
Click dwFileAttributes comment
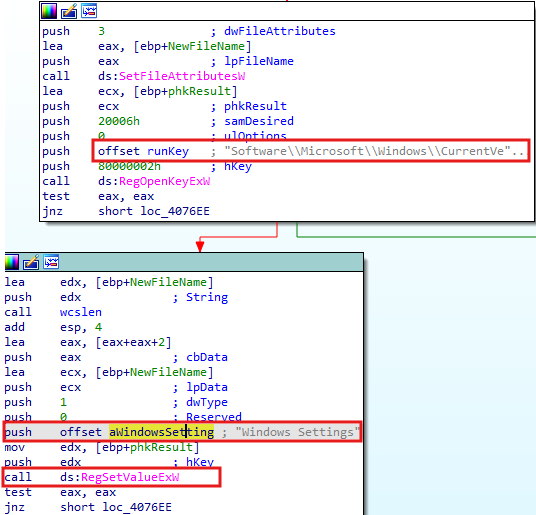click(x=280, y=31)
